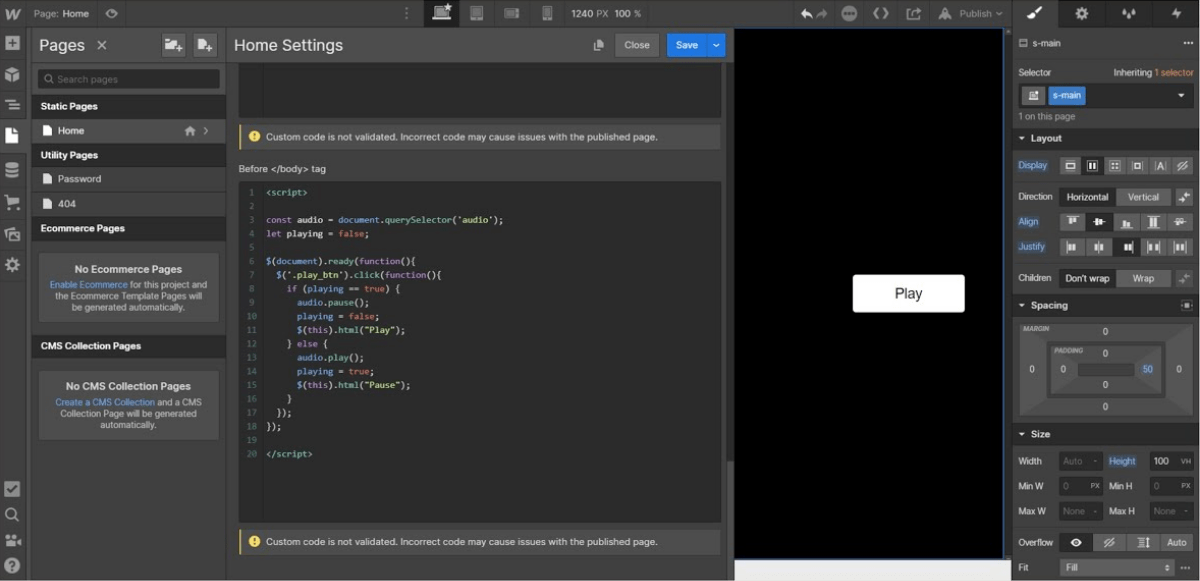
Task: Enable Wrap for Children
Action: pos(1143,277)
